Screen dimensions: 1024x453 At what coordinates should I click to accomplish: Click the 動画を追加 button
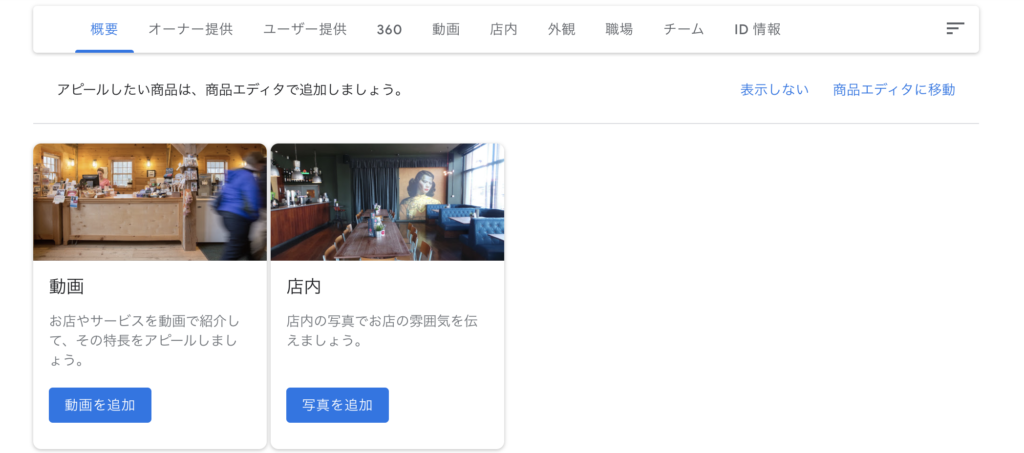click(x=100, y=405)
